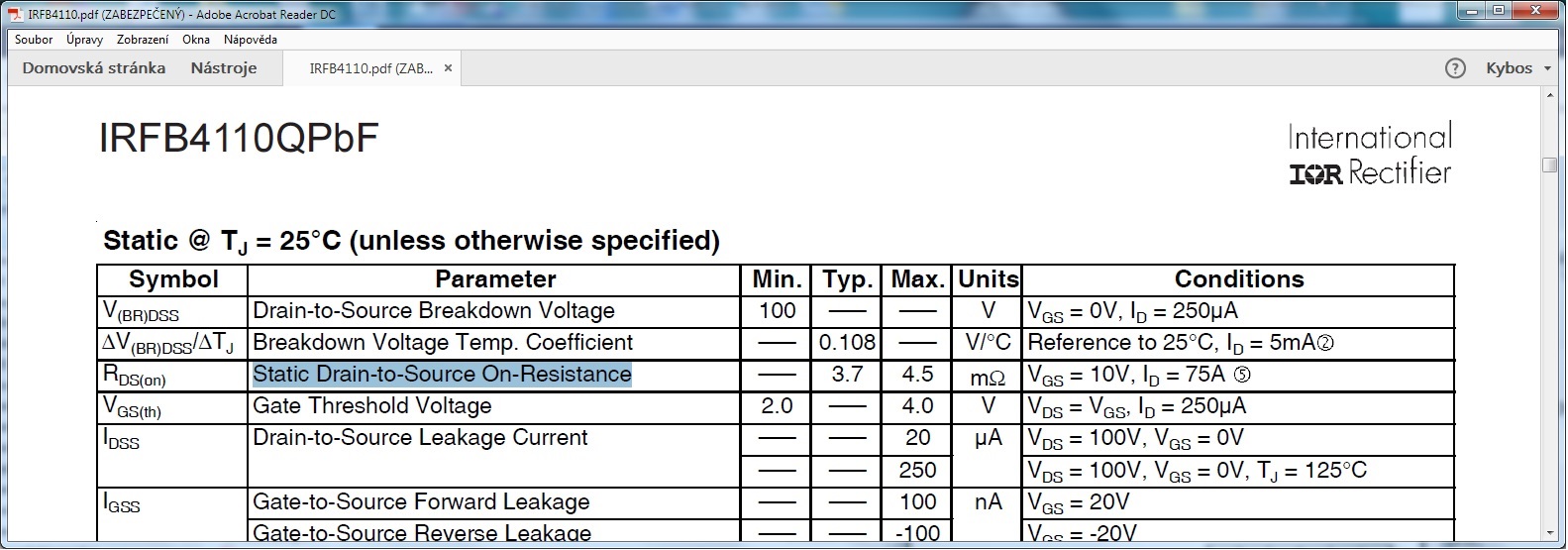Click the 250 maximum leakage value

tap(917, 470)
